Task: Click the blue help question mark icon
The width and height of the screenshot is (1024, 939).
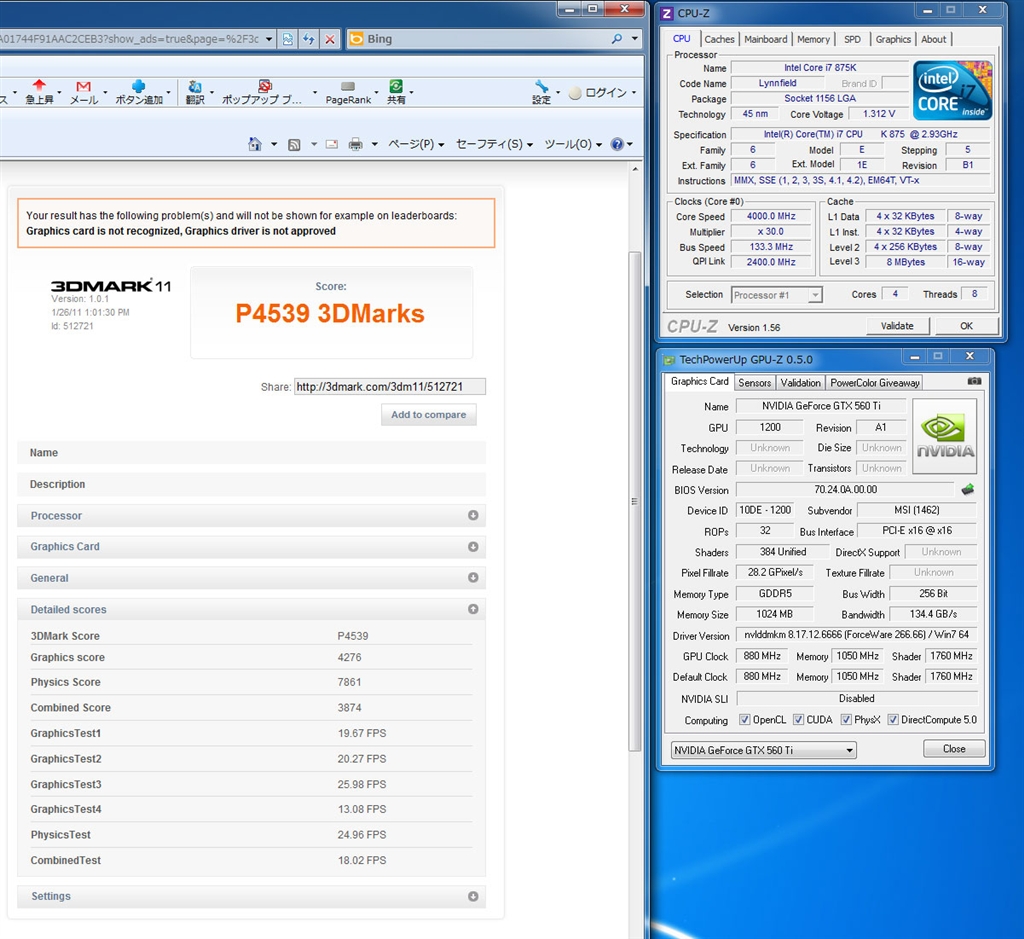Action: (x=617, y=144)
